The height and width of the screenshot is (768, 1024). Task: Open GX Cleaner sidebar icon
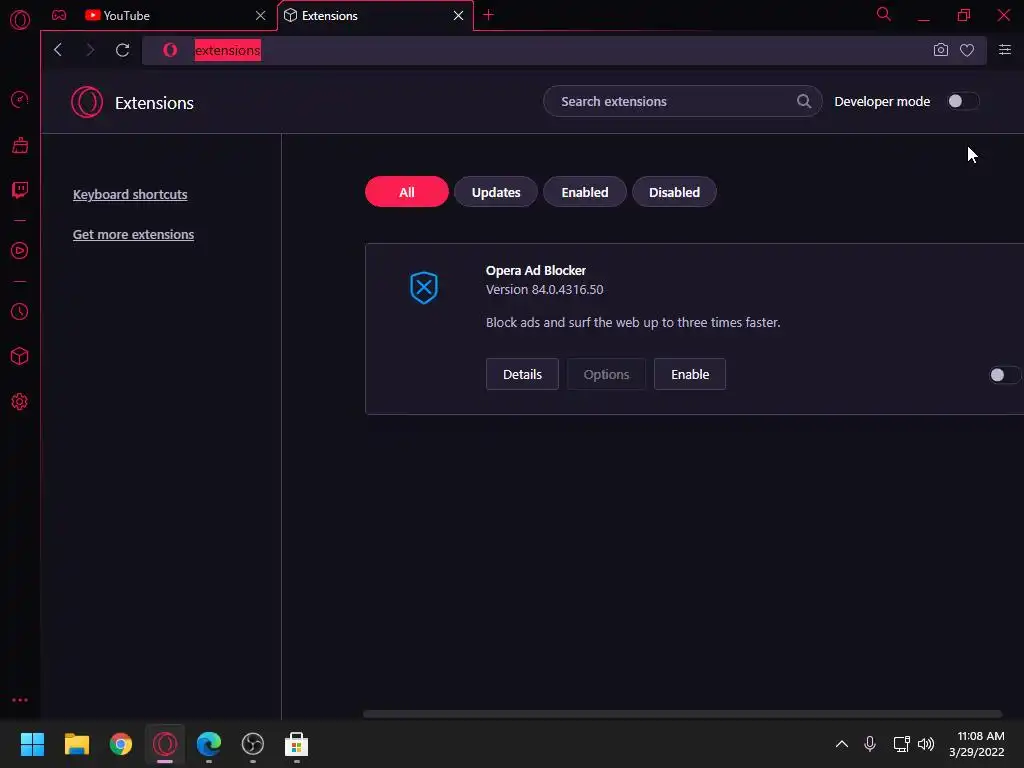point(20,145)
